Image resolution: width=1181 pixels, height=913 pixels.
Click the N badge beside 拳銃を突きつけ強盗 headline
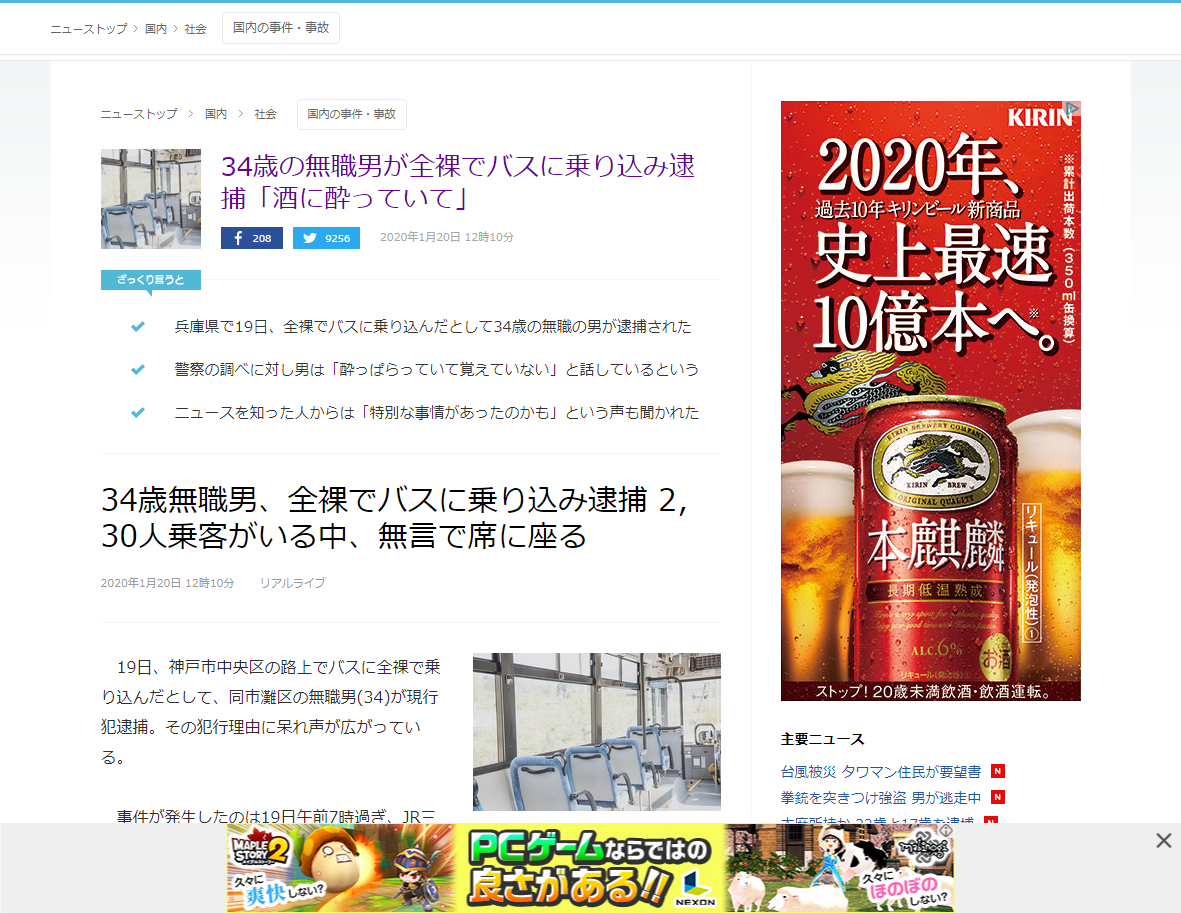pyautogui.click(x=998, y=797)
